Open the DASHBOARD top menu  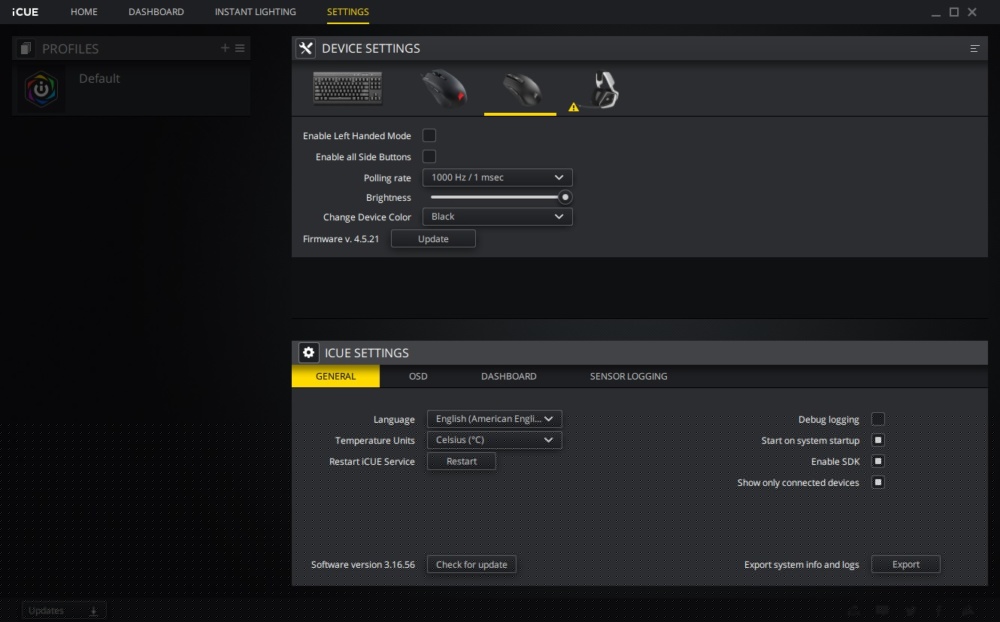[156, 11]
